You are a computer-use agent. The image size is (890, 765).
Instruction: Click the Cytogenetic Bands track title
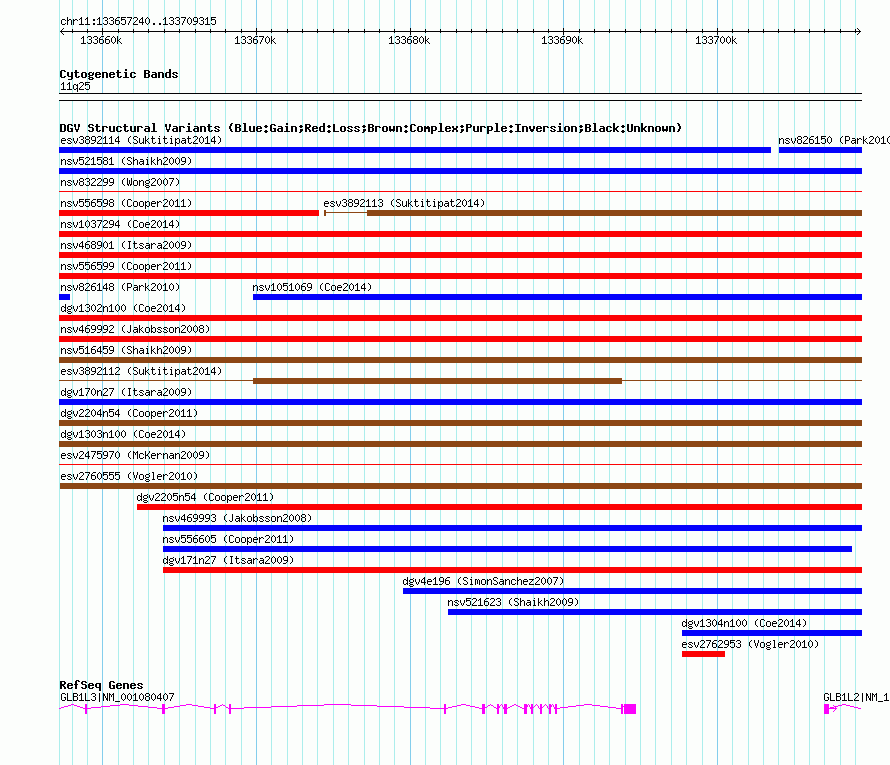tap(119, 74)
